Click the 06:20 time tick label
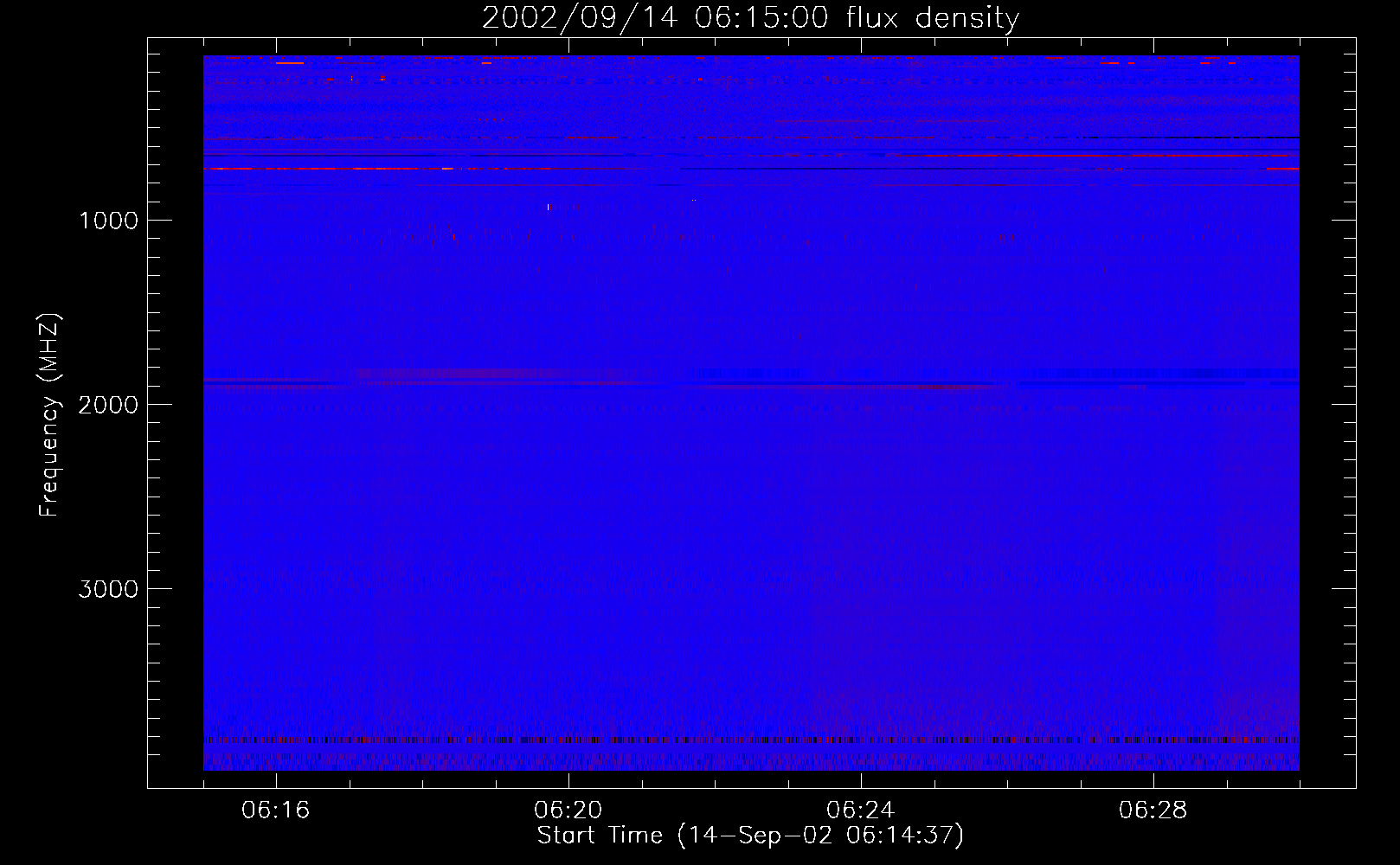Image resolution: width=1400 pixels, height=865 pixels. pos(568,811)
